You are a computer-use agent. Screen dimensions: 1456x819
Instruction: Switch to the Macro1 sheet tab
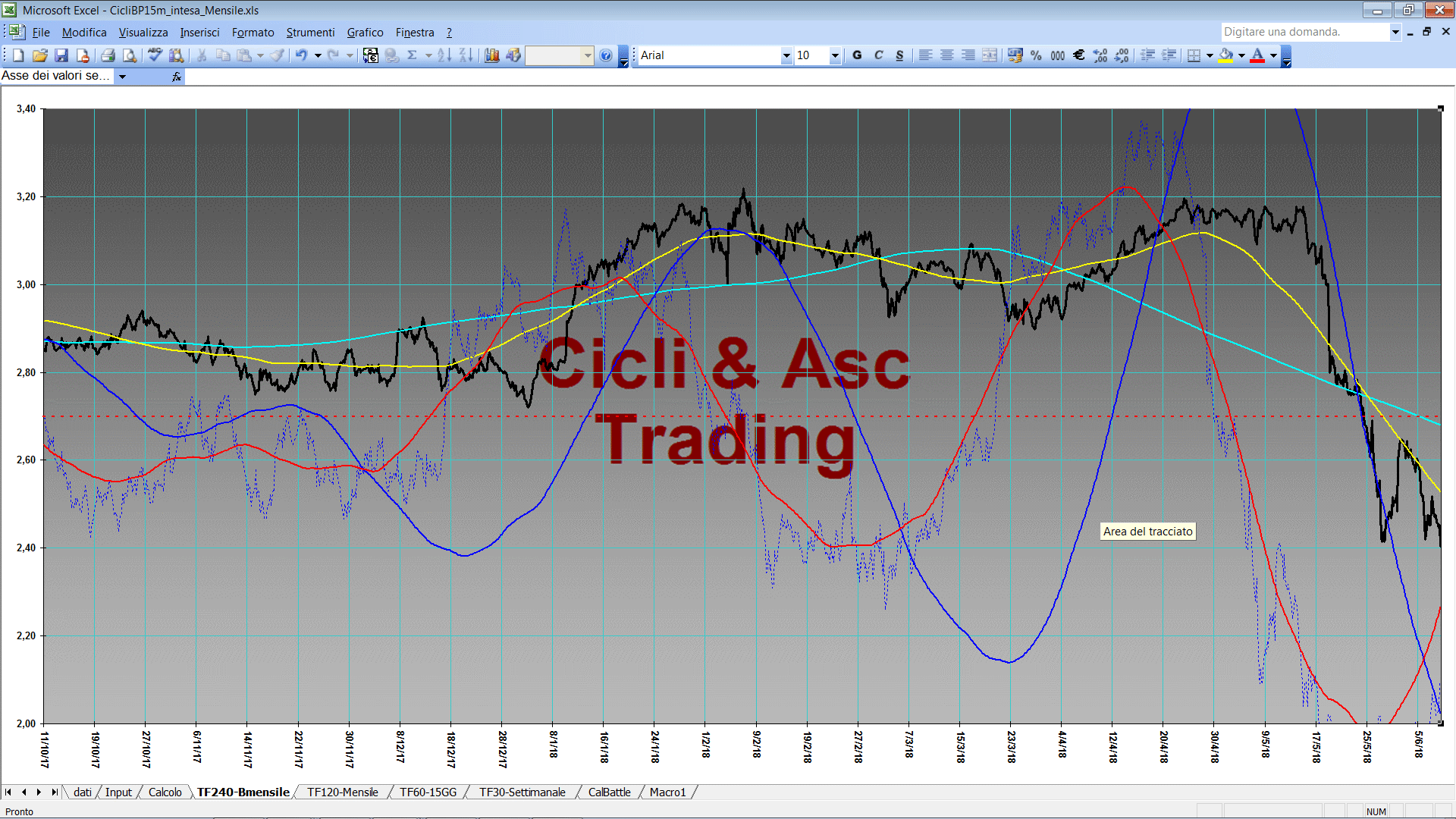click(668, 792)
